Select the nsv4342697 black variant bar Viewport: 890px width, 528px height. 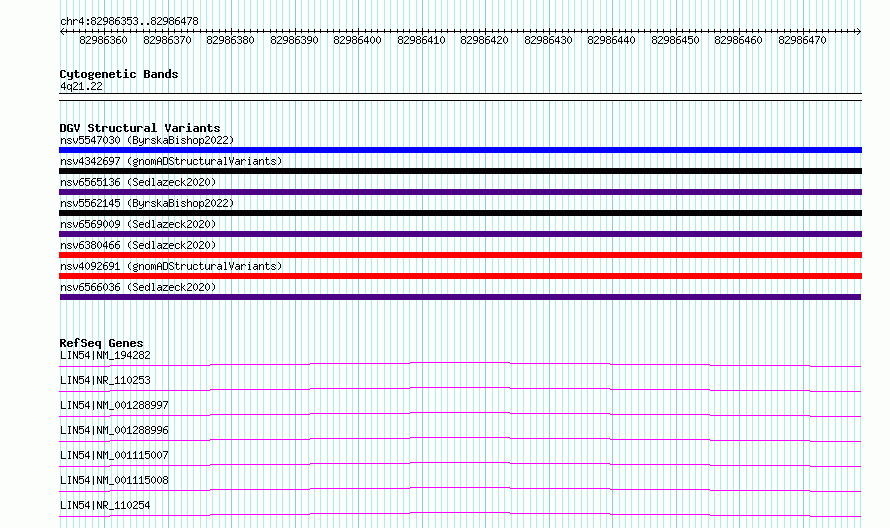pyautogui.click(x=460, y=171)
